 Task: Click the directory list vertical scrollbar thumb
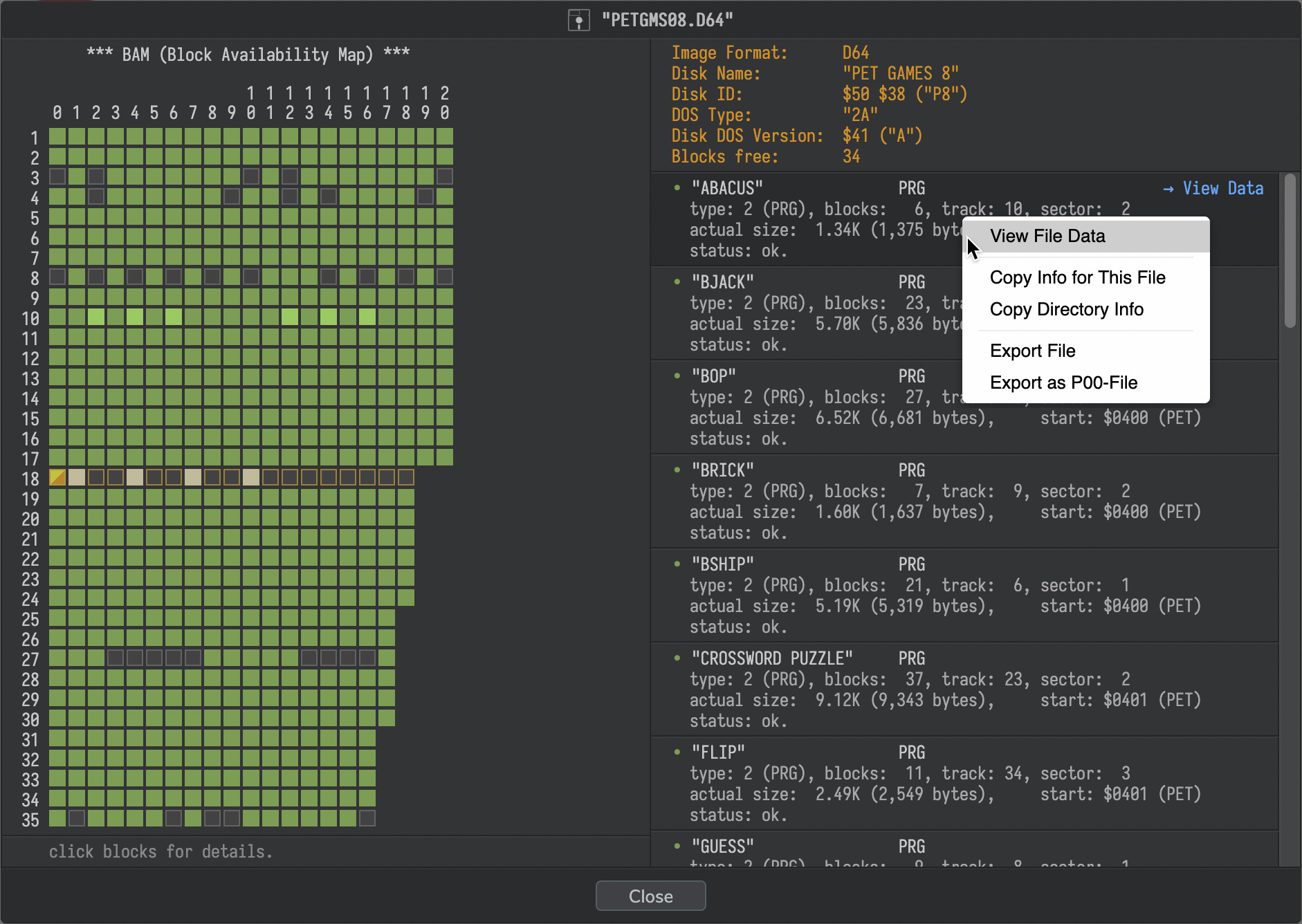(x=1290, y=251)
